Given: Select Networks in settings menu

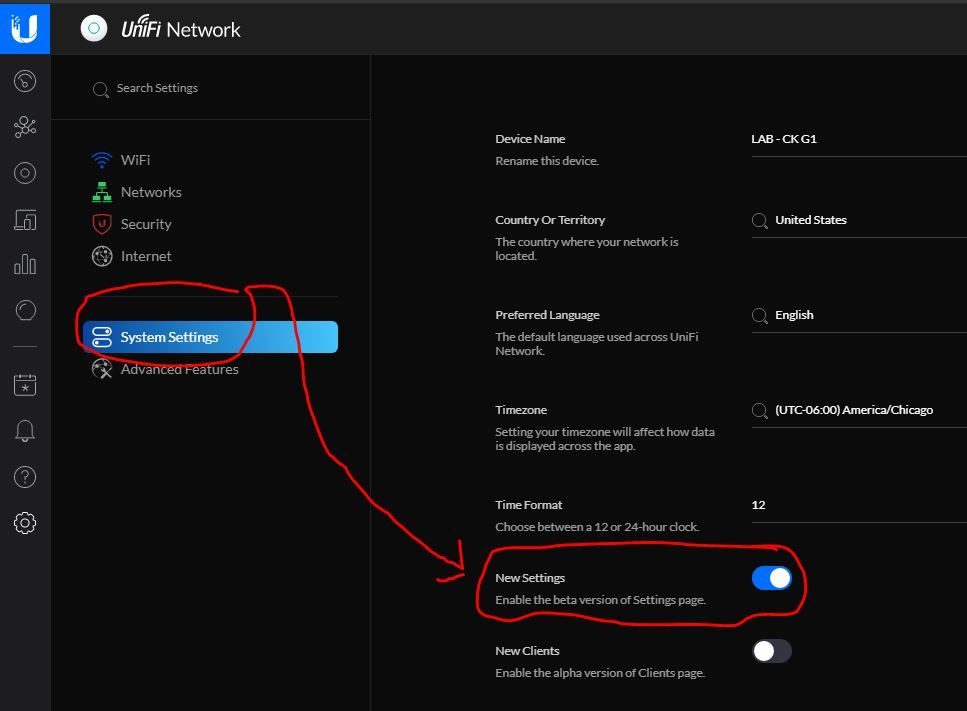Looking at the screenshot, I should (150, 192).
